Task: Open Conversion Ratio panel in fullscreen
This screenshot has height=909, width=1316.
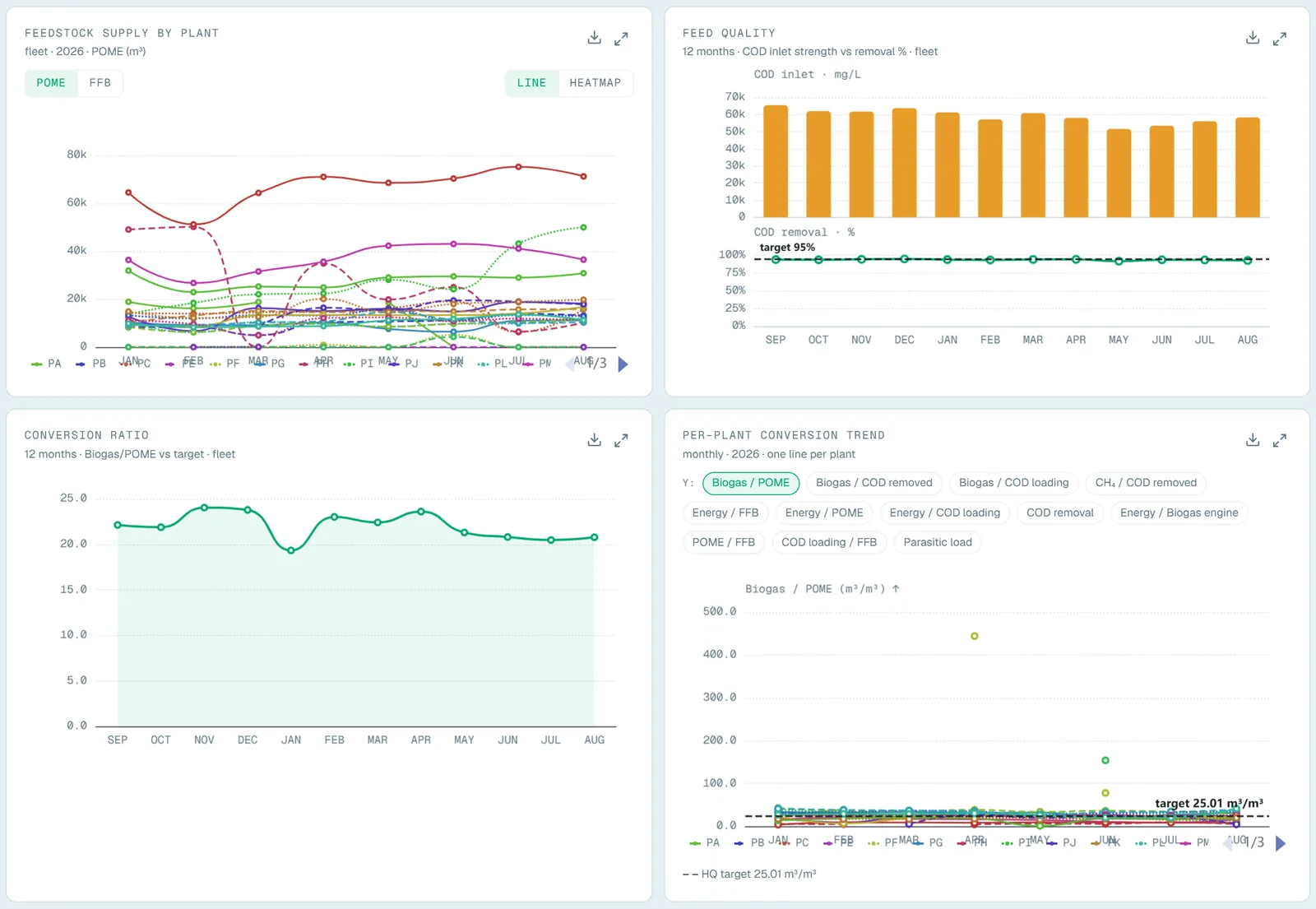Action: (621, 440)
